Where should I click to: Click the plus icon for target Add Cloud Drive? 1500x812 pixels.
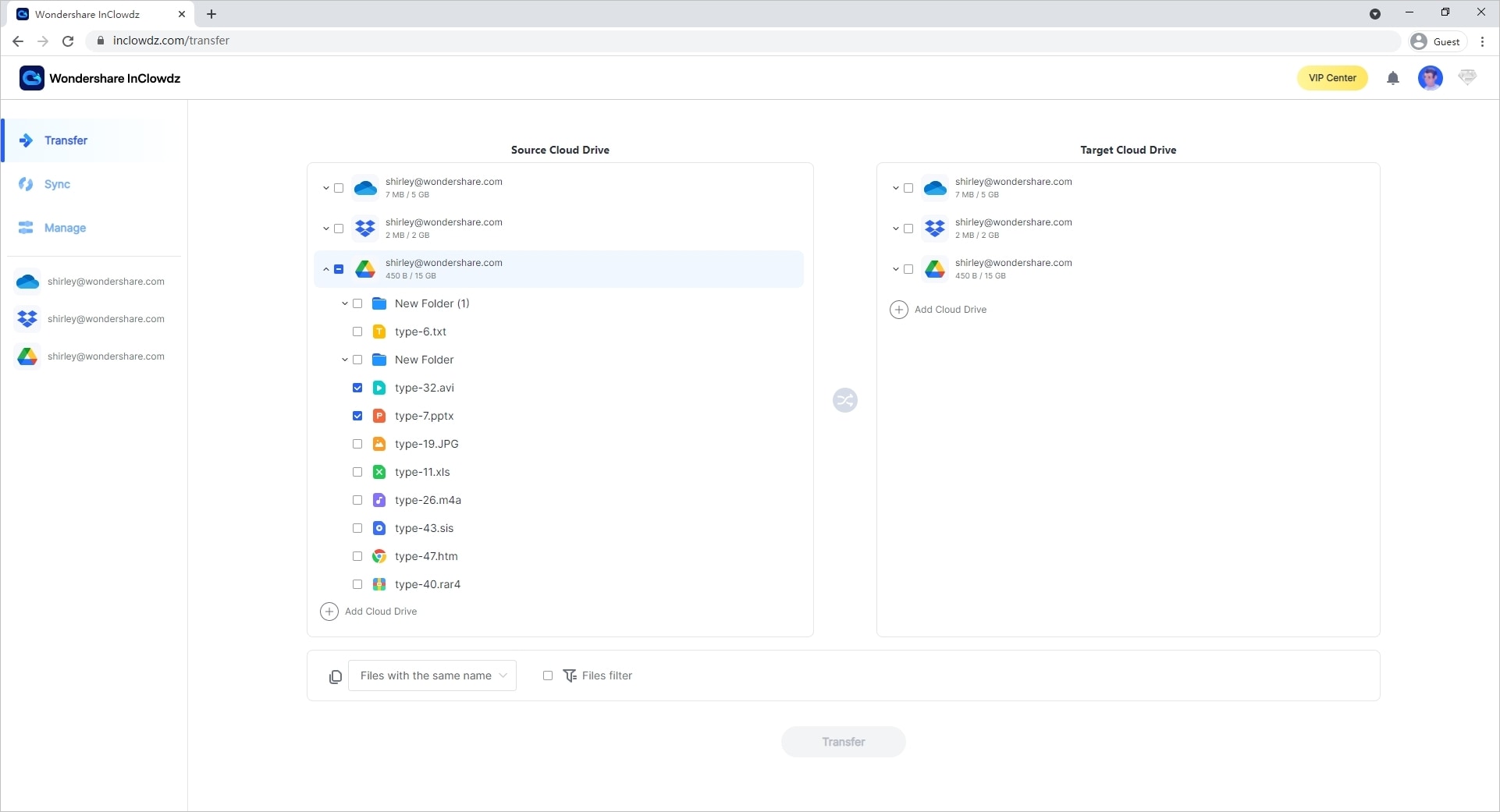point(899,310)
